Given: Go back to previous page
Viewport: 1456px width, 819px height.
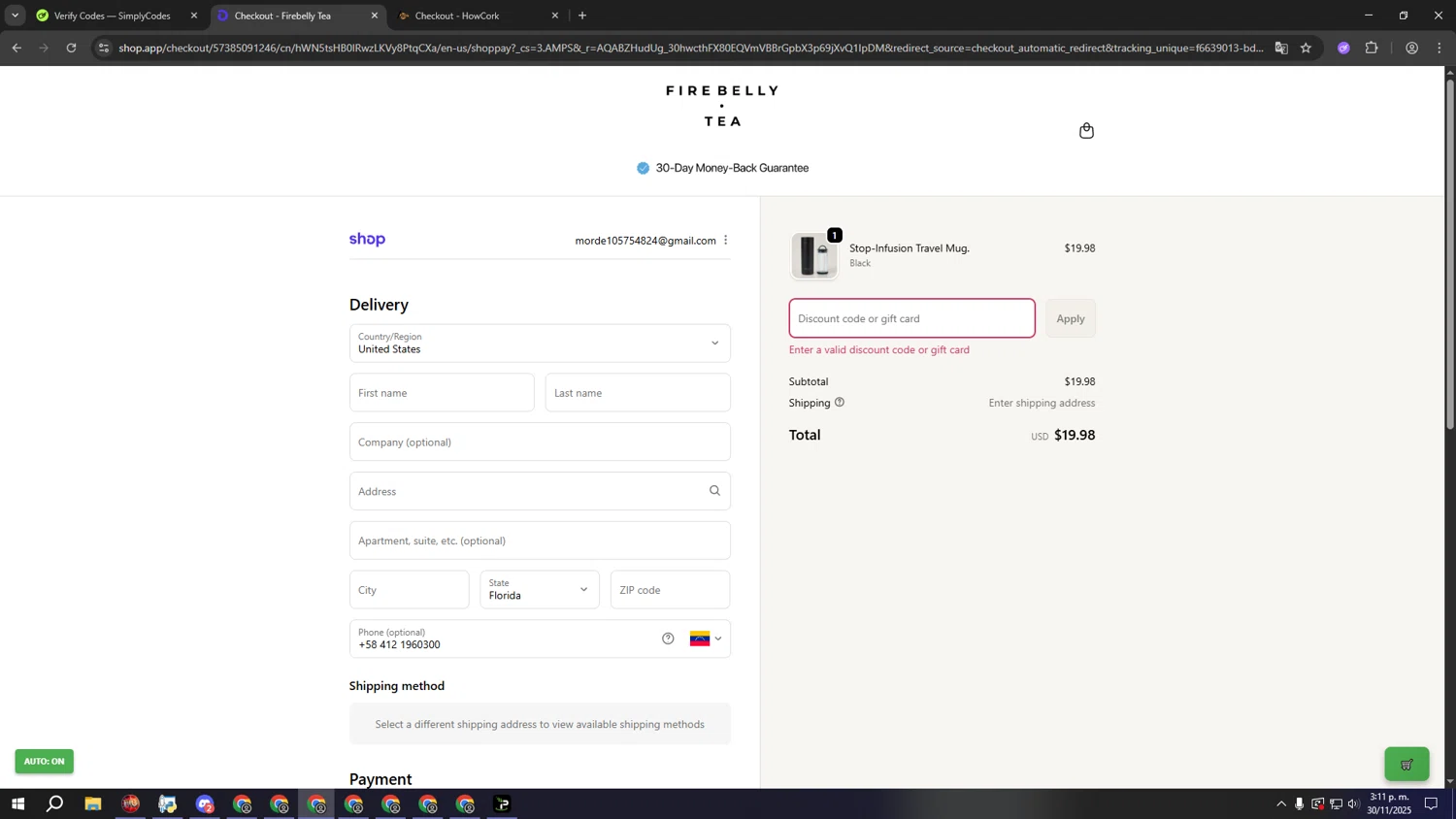Looking at the screenshot, I should click(17, 48).
